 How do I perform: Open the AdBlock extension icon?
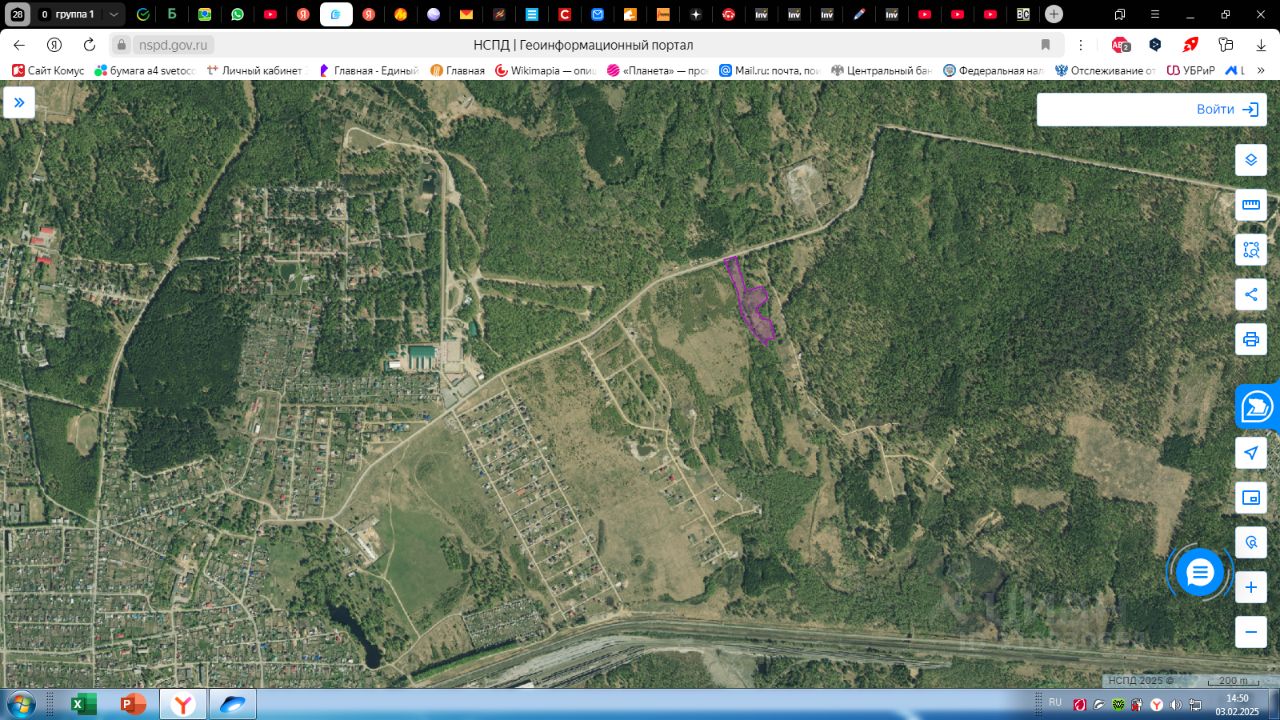tap(1121, 45)
